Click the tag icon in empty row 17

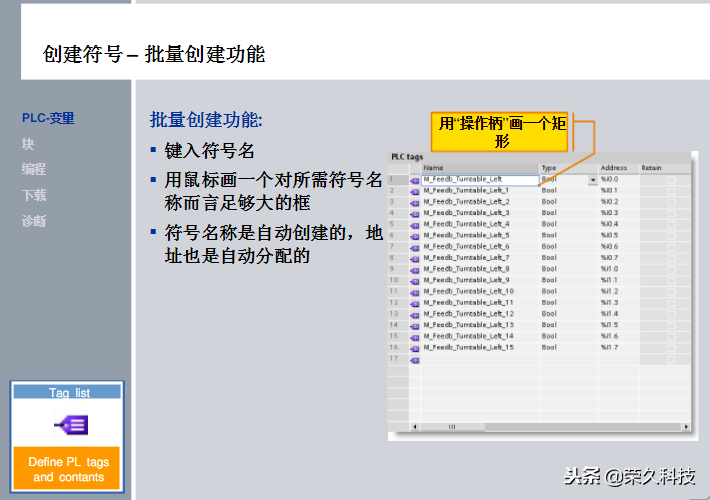click(x=415, y=361)
